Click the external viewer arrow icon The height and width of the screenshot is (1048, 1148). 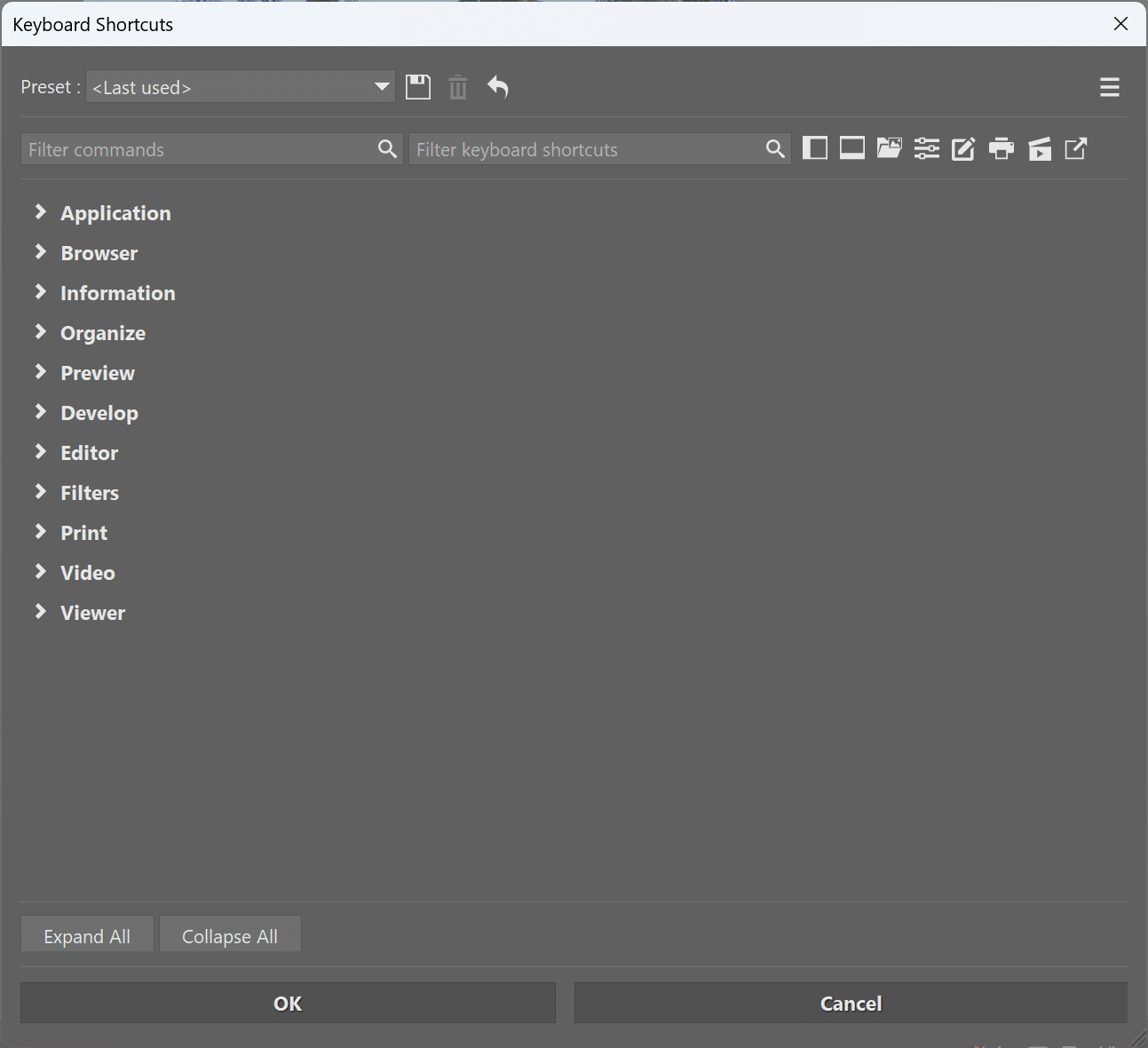pyautogui.click(x=1076, y=148)
